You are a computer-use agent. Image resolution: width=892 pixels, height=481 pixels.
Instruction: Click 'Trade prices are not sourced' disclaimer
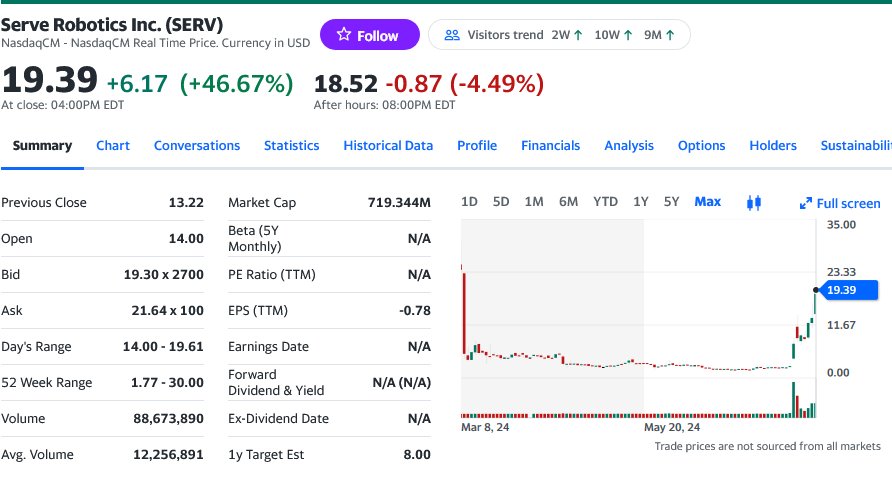pos(767,446)
